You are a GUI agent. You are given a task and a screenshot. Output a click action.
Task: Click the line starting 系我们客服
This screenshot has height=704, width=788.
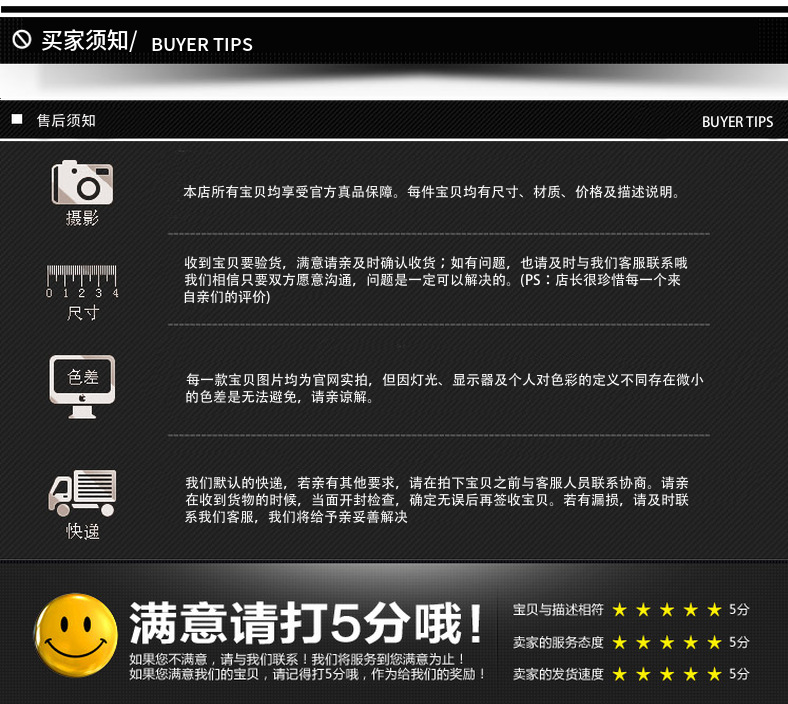[296, 517]
